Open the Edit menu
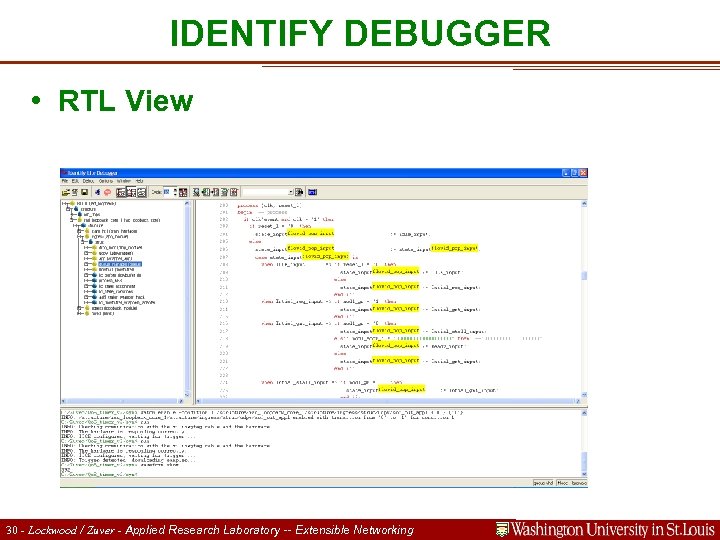This screenshot has width=720, height=540. (75, 181)
